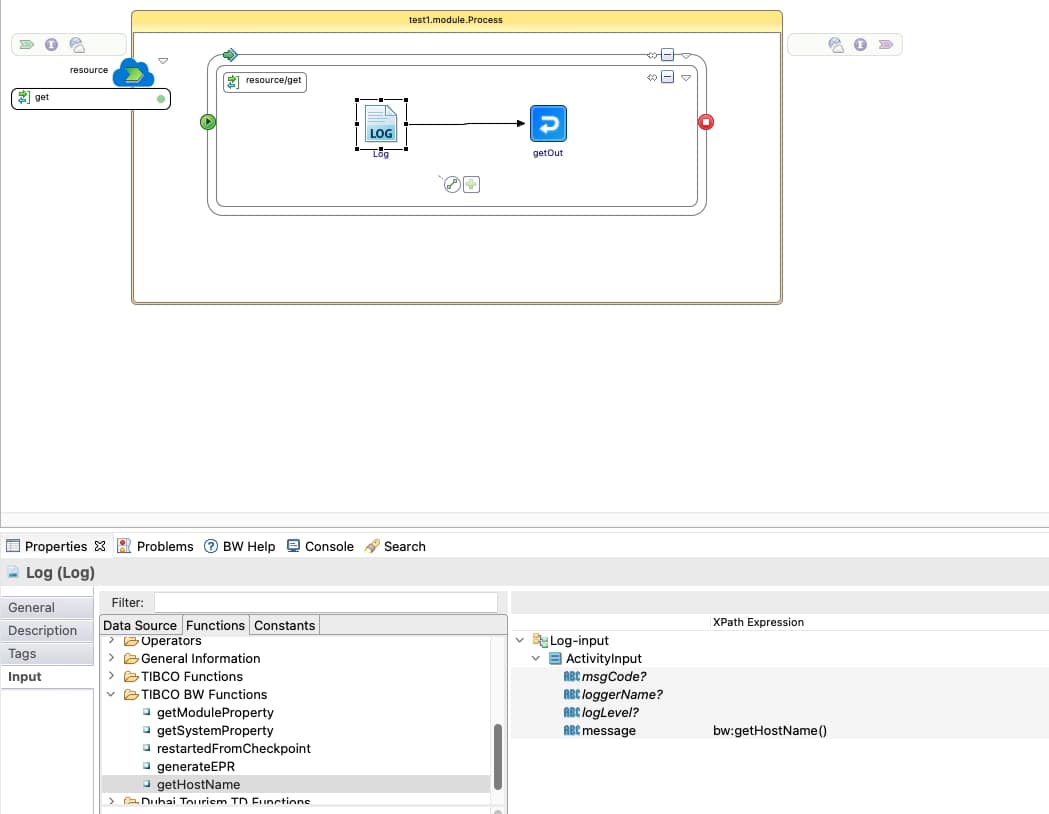Select the Log activity in the process canvas

(381, 124)
